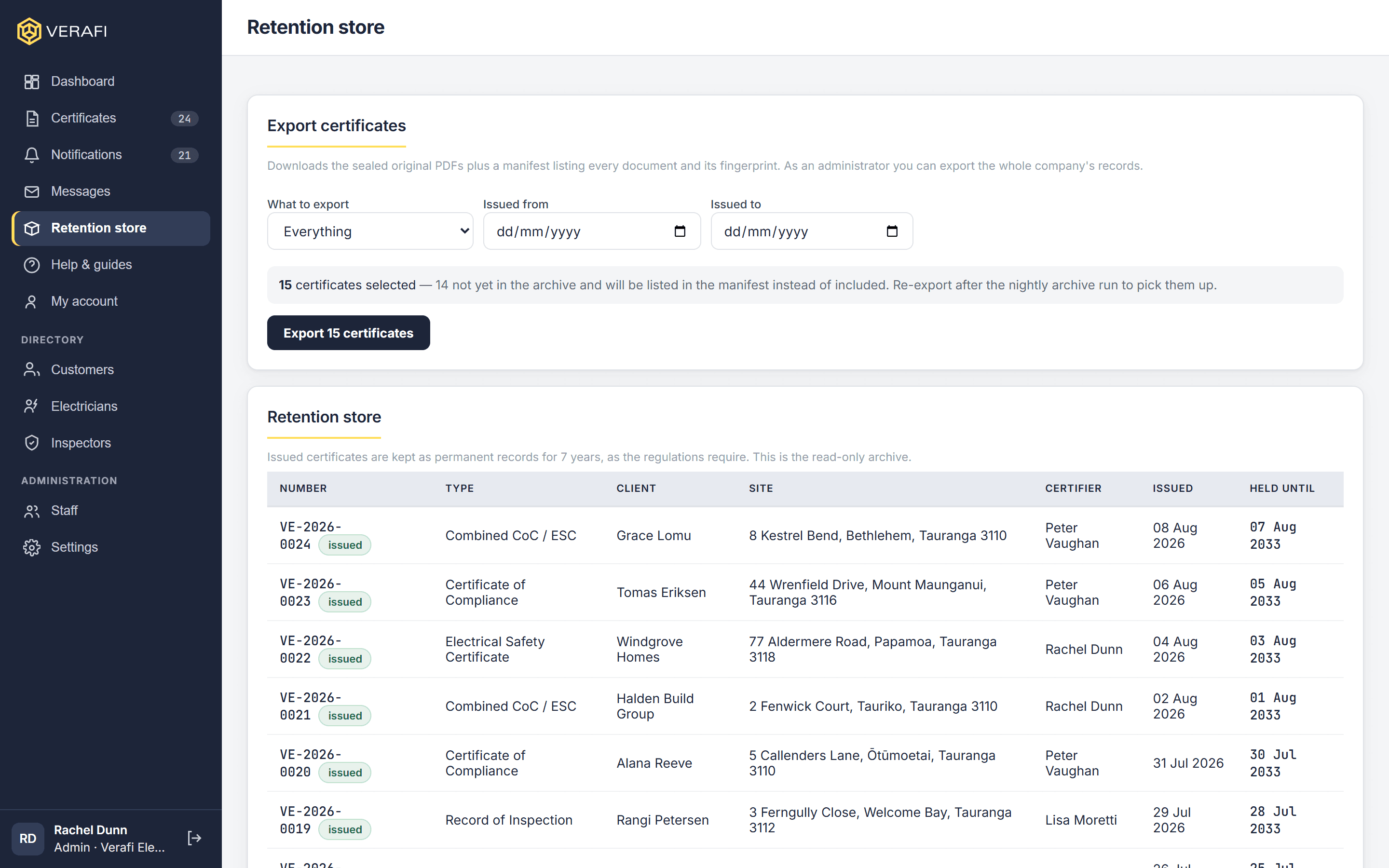This screenshot has width=1389, height=868.
Task: Click the Electricians icon in sidebar
Action: 31,407
